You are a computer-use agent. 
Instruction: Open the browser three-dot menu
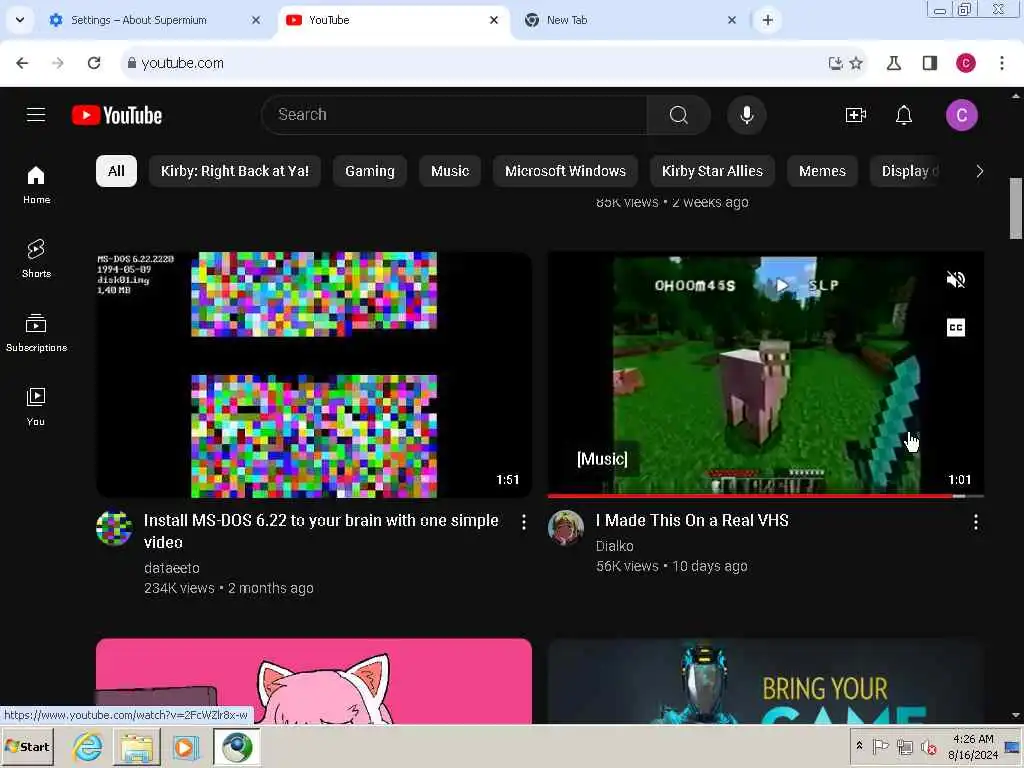[x=1002, y=63]
